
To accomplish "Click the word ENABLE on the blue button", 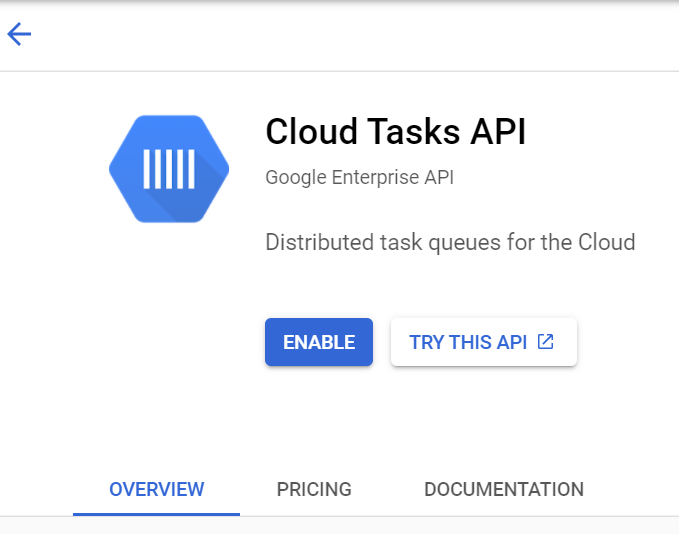I will point(319,342).
